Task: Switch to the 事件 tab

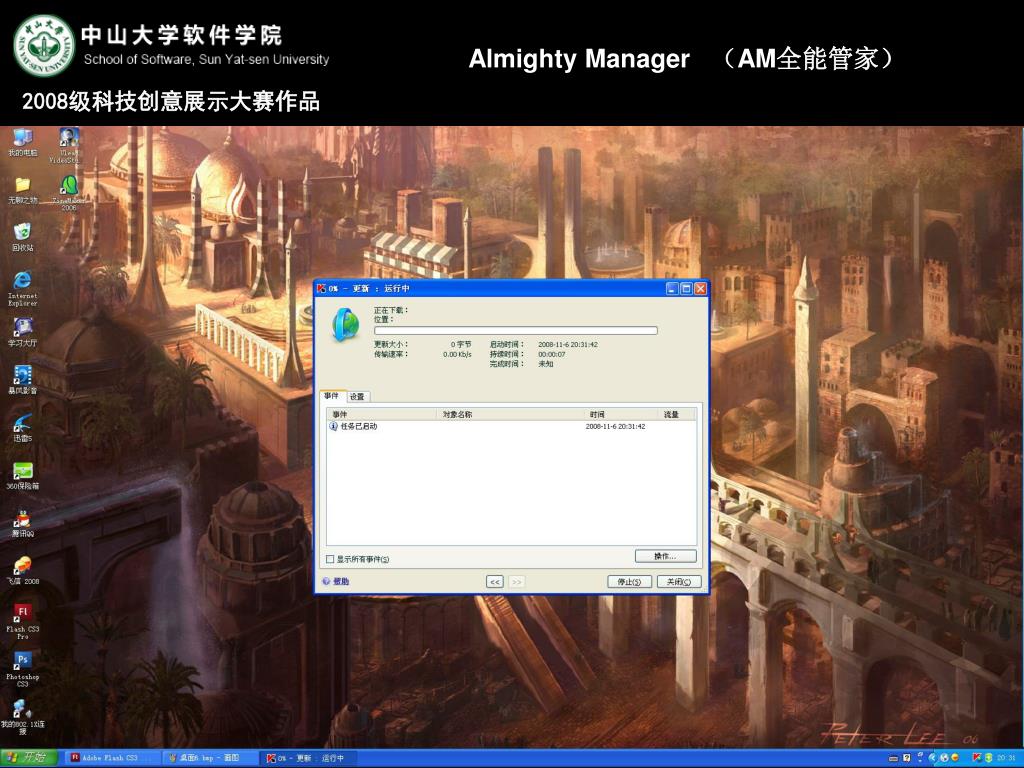Action: [x=332, y=396]
